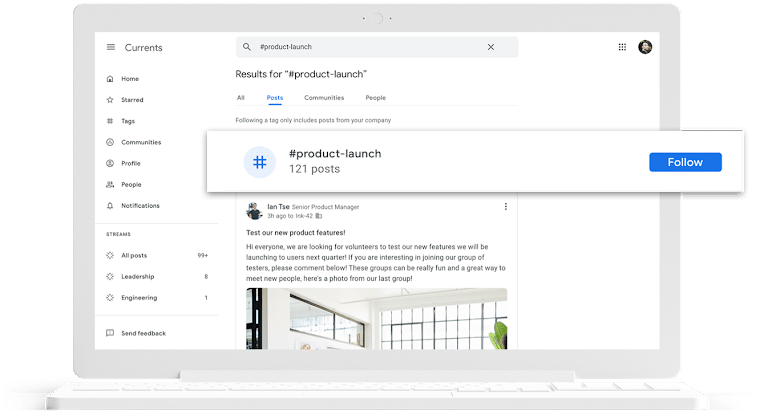The image size is (768, 415).
Task: Click the 'Results for' heading
Action: click(301, 74)
